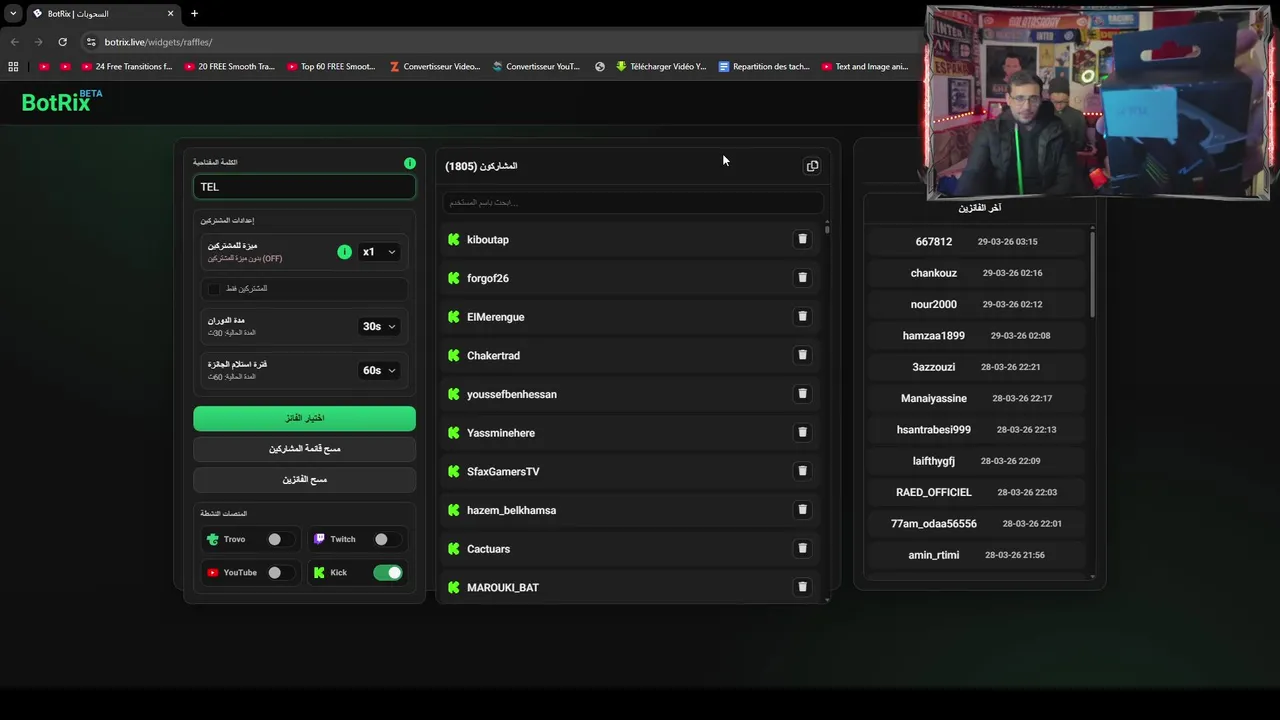Open x1 subscriber multiplier dropdown

click(x=379, y=252)
